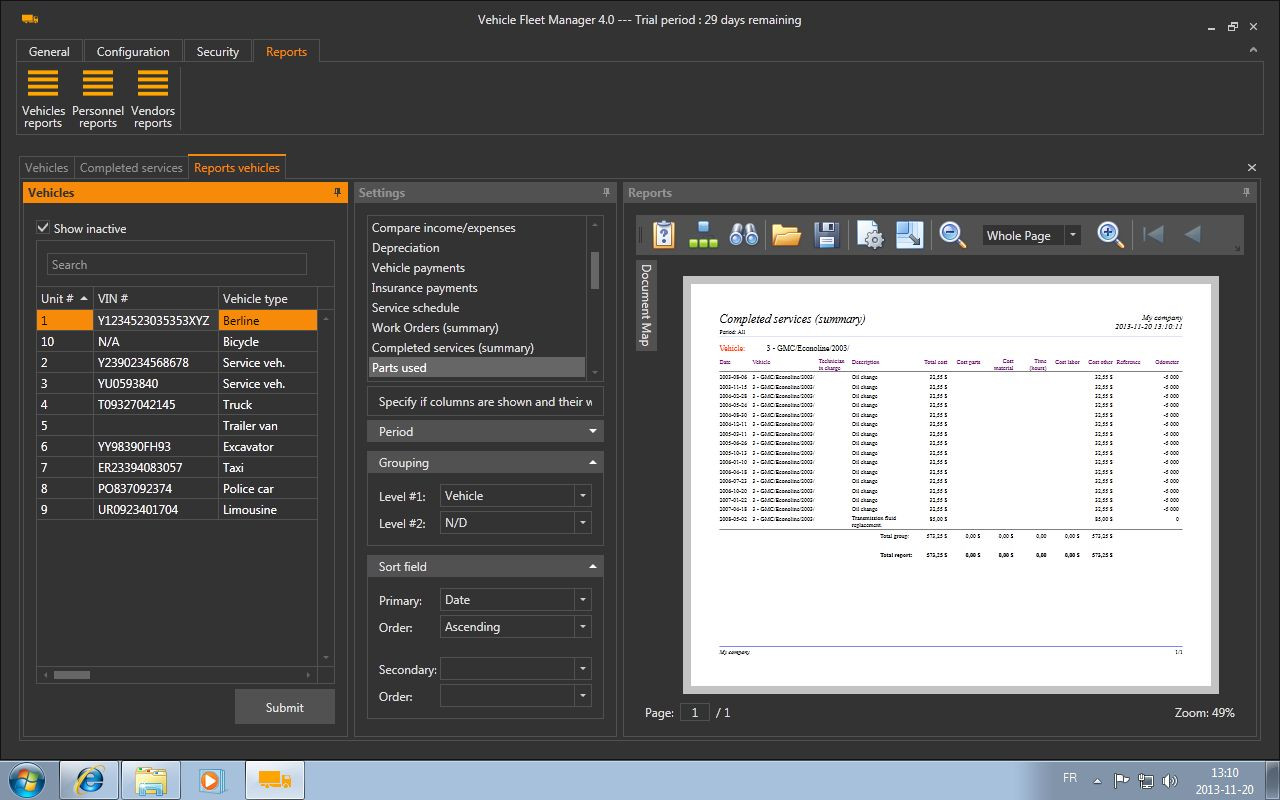Pin the Reports panel
Image resolution: width=1280 pixels, height=800 pixels.
coord(1246,192)
